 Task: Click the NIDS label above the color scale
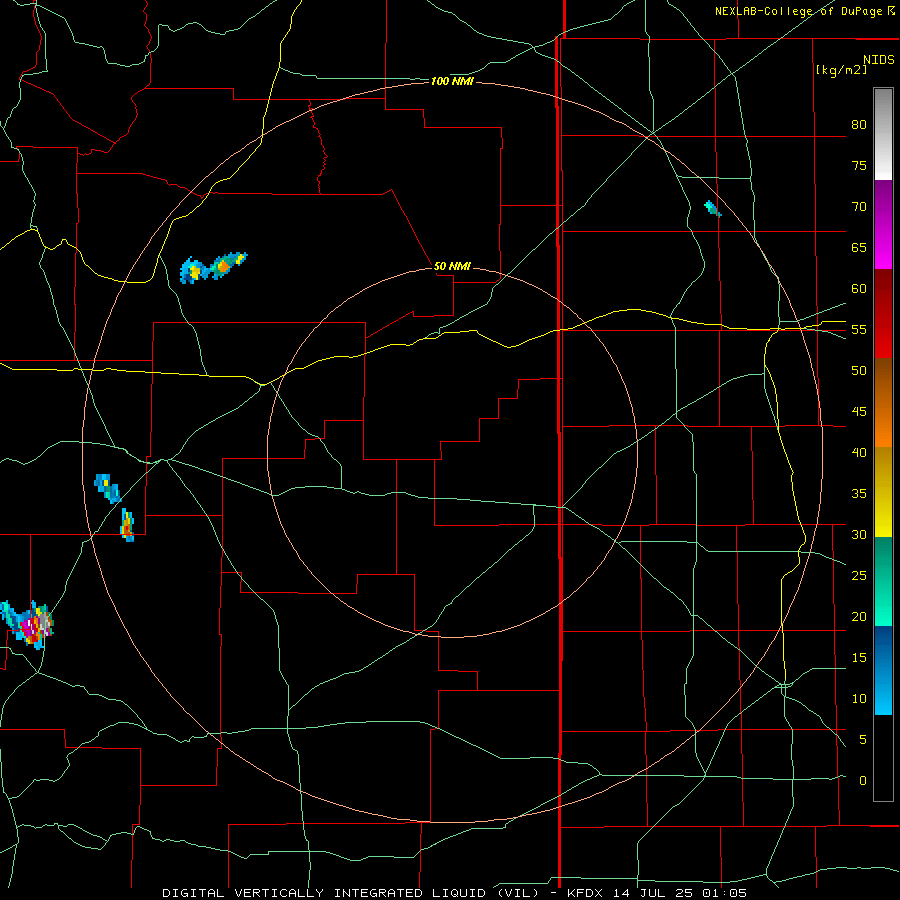click(x=878, y=60)
